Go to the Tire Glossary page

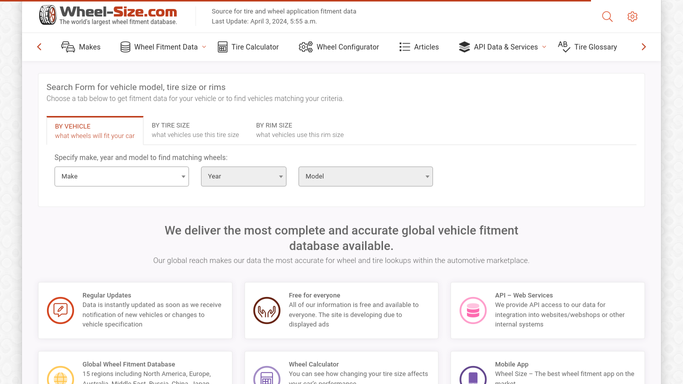[x=587, y=47]
